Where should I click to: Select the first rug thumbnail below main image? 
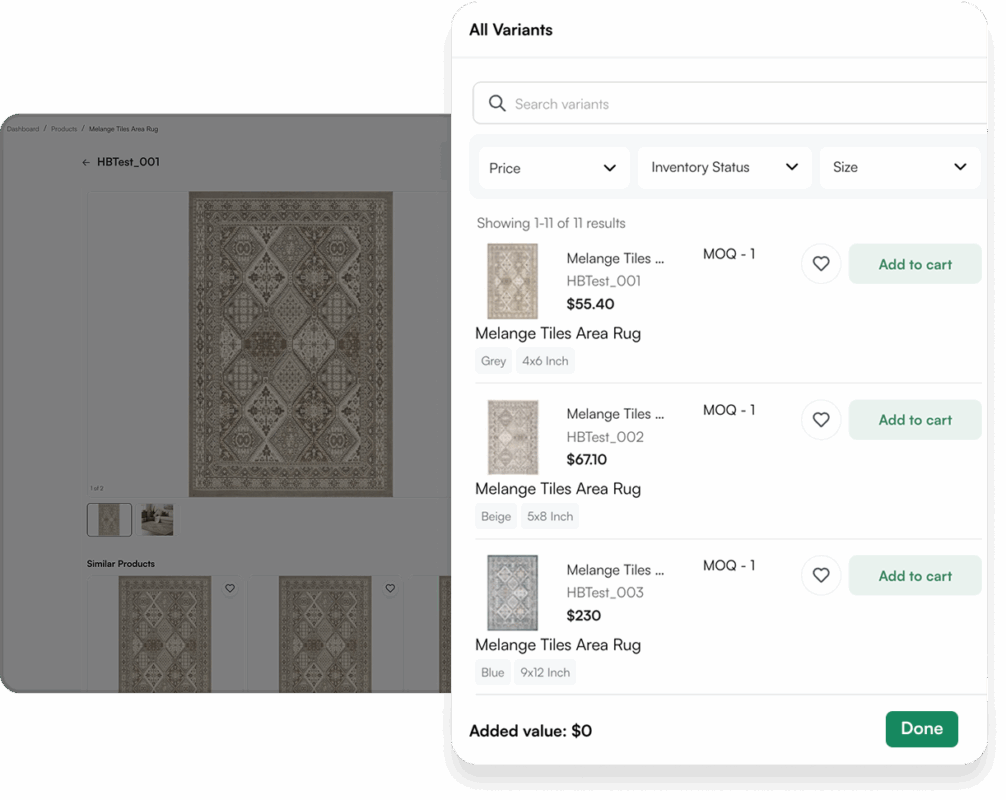click(109, 520)
